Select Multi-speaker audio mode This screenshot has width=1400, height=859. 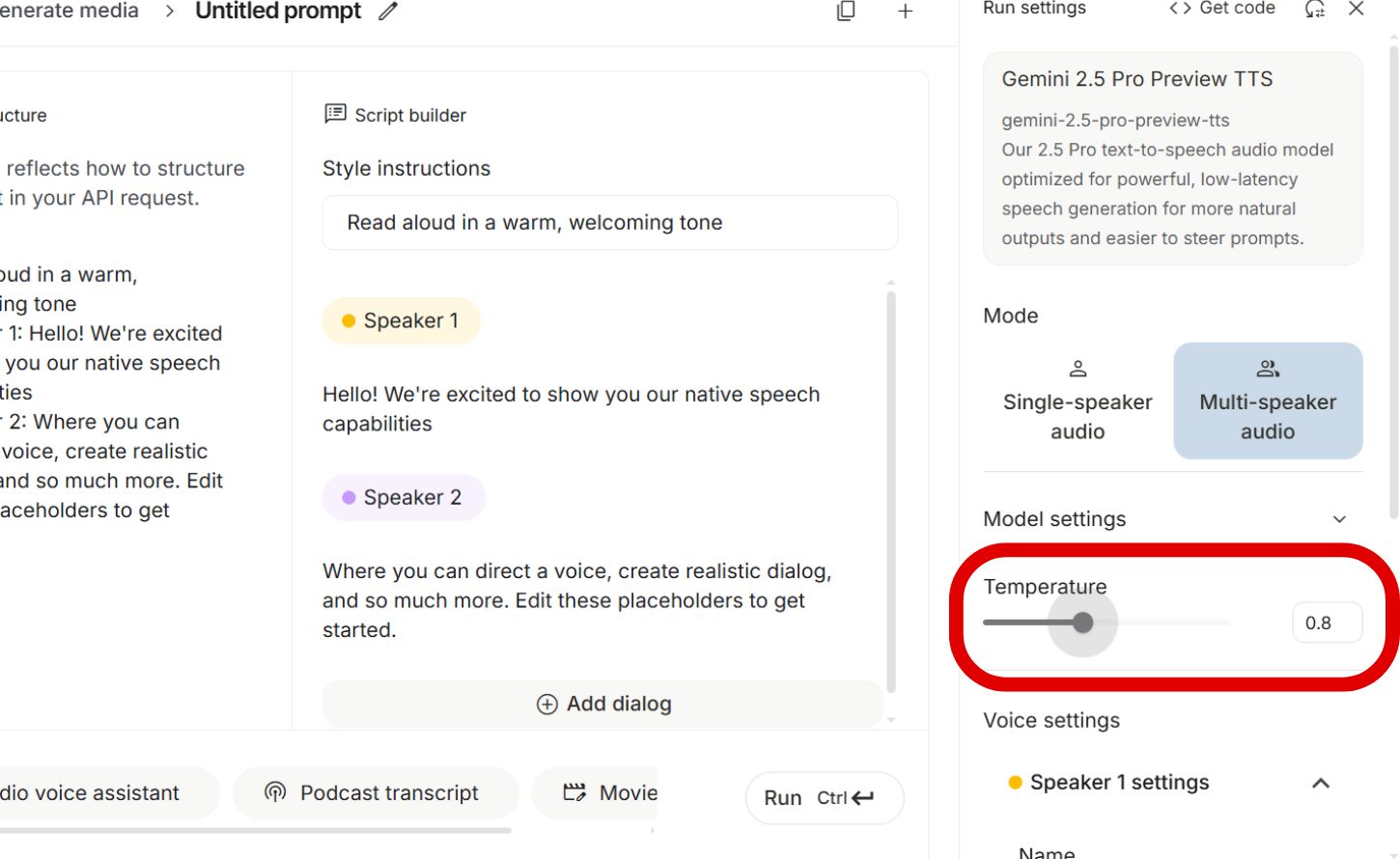point(1267,401)
